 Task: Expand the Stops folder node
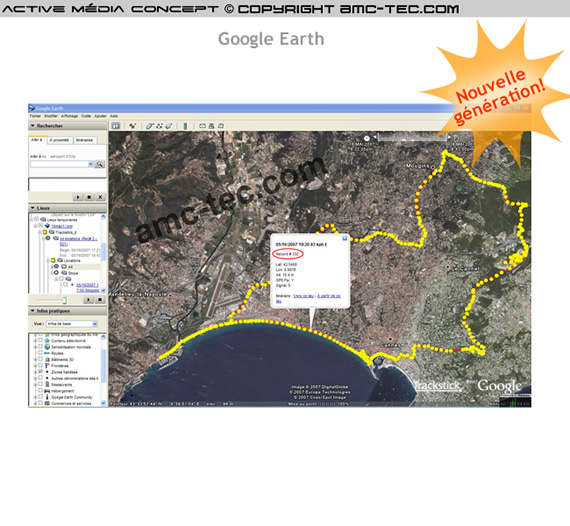tap(52, 273)
